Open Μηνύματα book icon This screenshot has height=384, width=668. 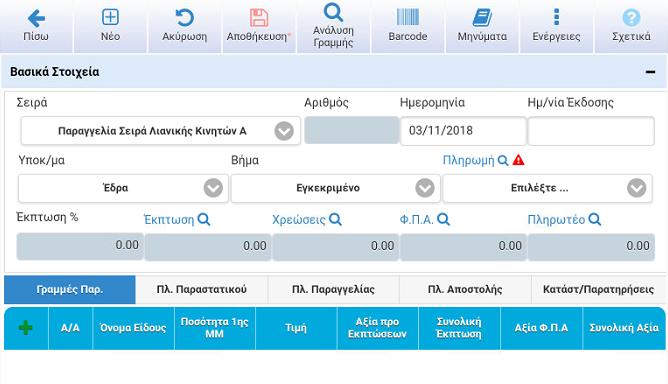482,18
